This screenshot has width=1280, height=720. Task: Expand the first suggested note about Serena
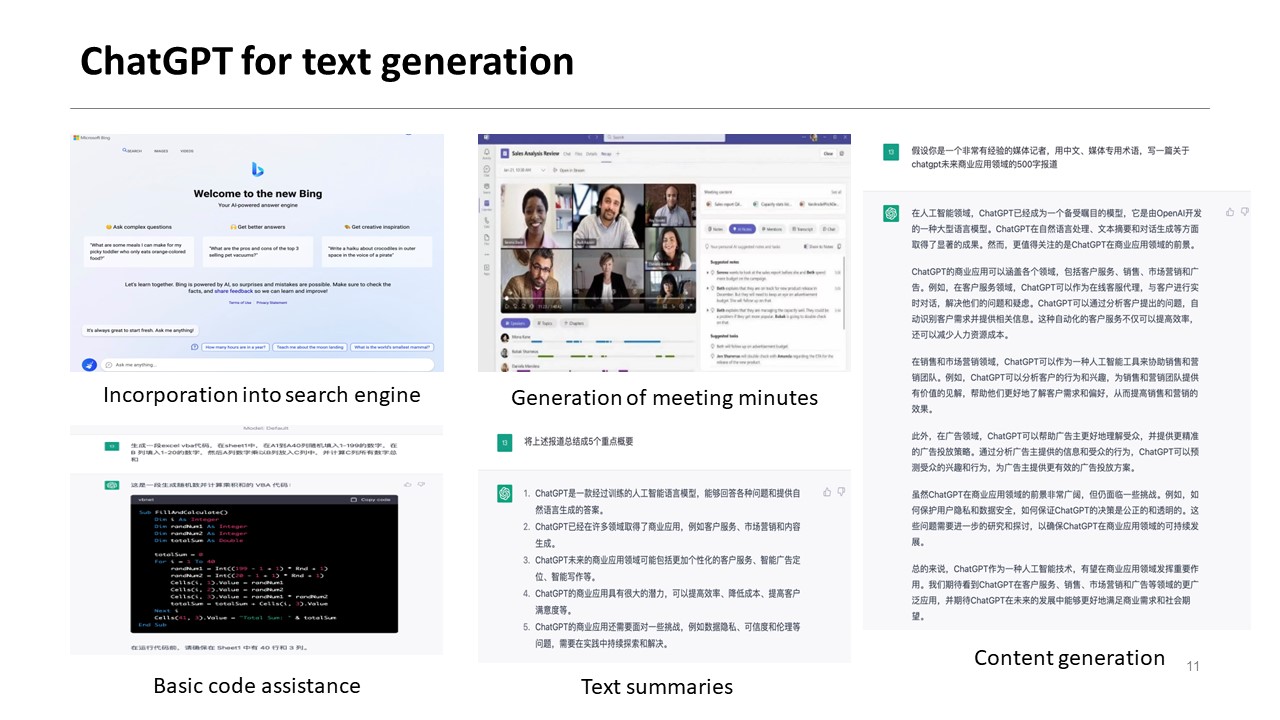[708, 272]
